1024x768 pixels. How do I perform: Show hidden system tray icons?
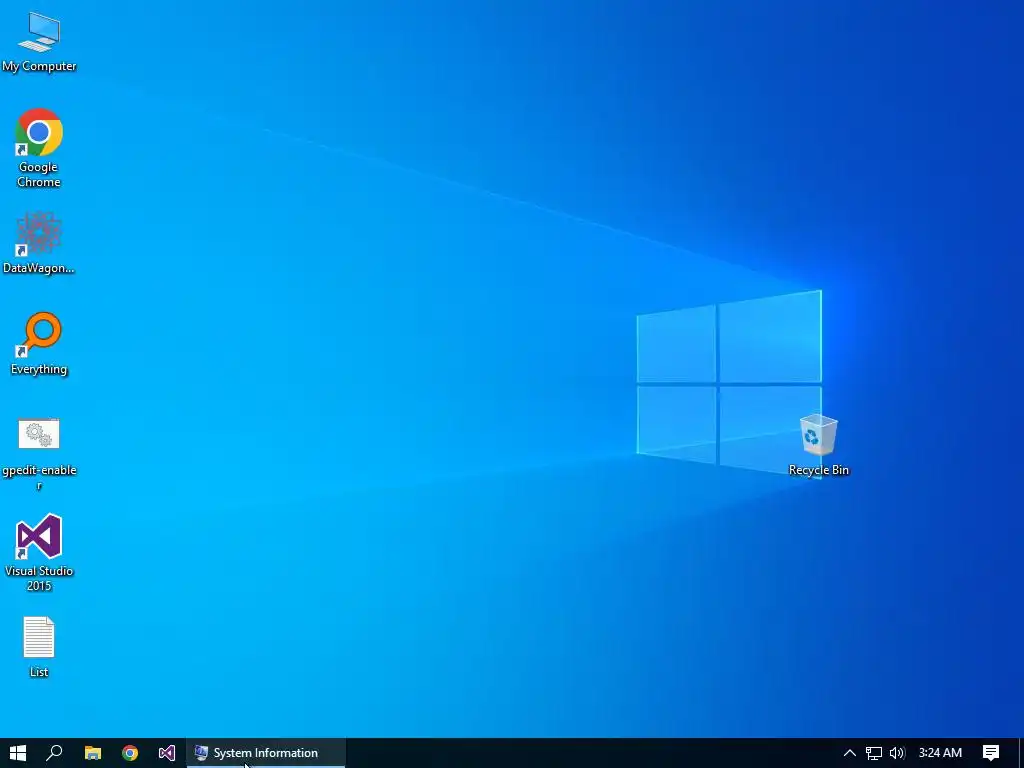[x=850, y=753]
